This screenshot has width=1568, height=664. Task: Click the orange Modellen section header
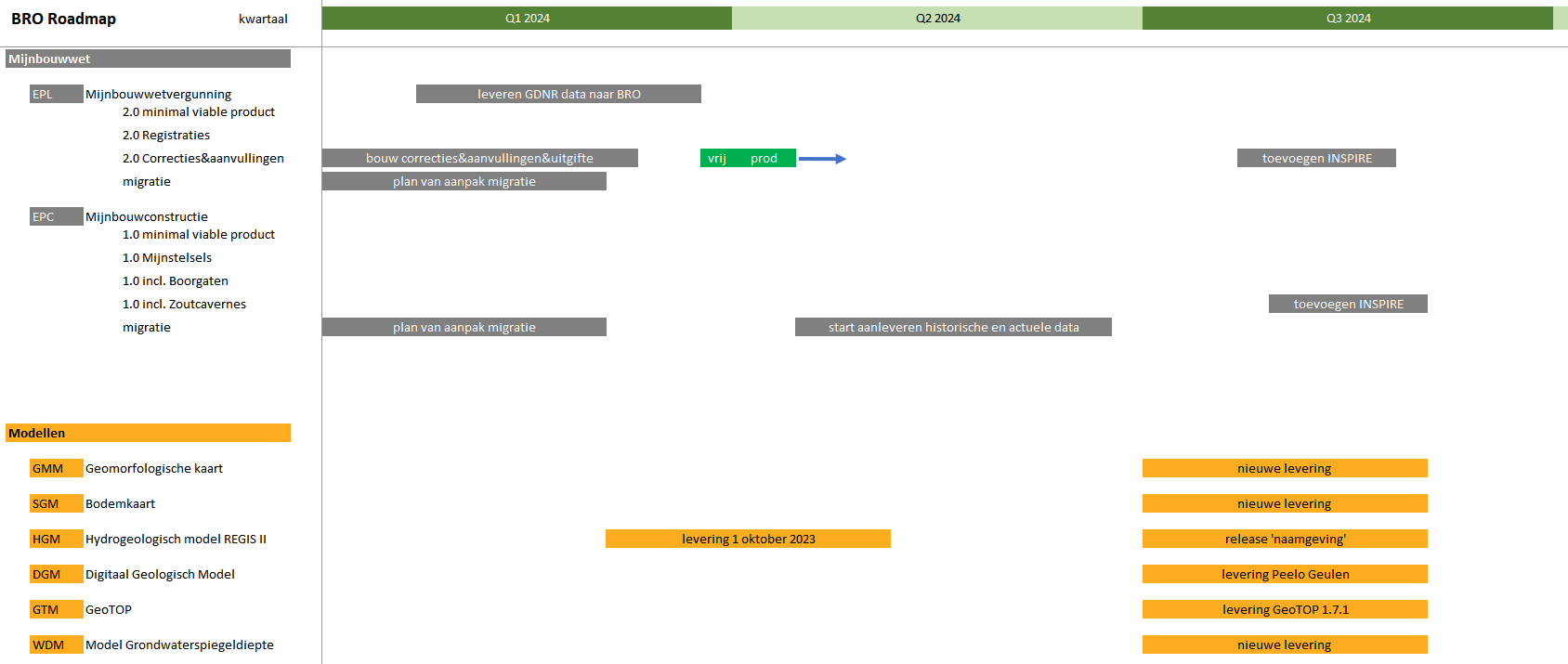[148, 434]
